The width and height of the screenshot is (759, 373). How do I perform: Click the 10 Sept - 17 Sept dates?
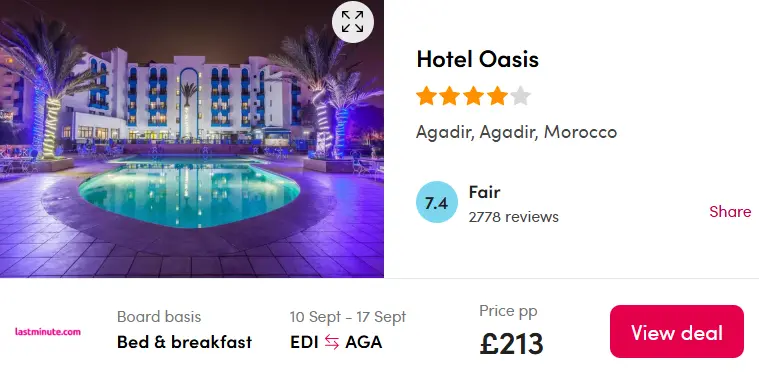tap(348, 317)
